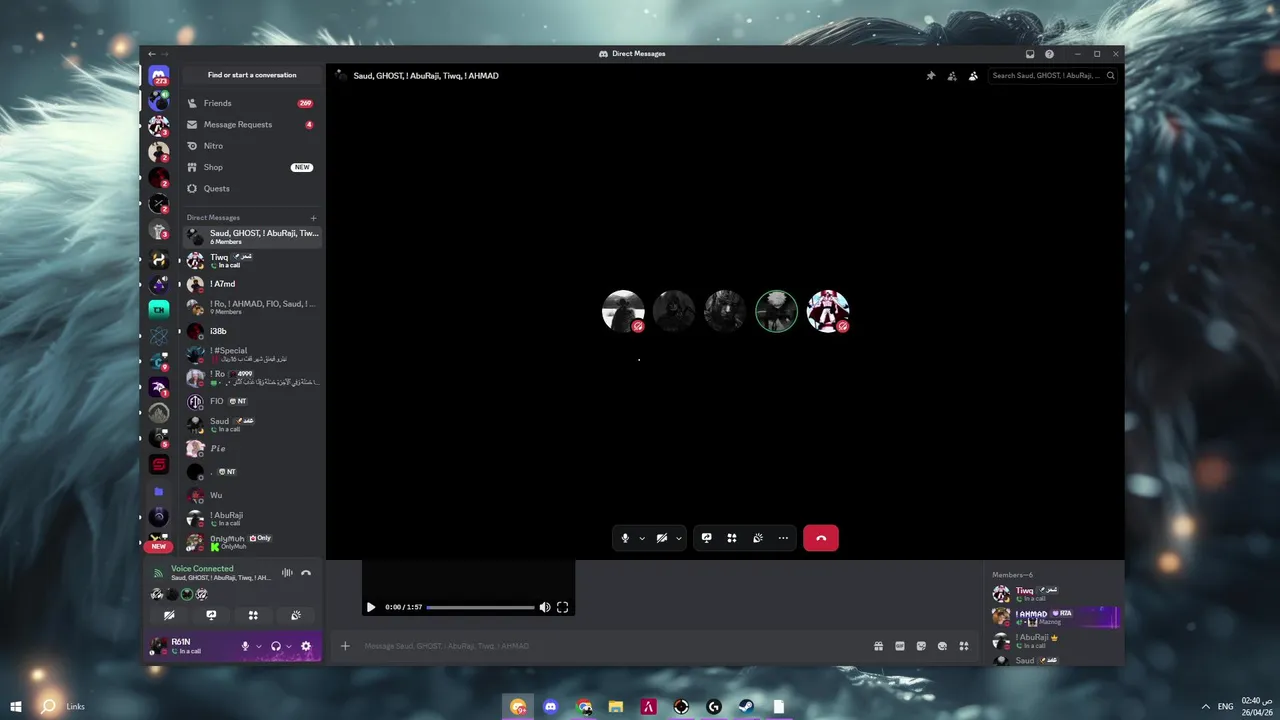The width and height of the screenshot is (1280, 720).
Task: Open apps launcher in message bar
Action: pyautogui.click(x=964, y=646)
